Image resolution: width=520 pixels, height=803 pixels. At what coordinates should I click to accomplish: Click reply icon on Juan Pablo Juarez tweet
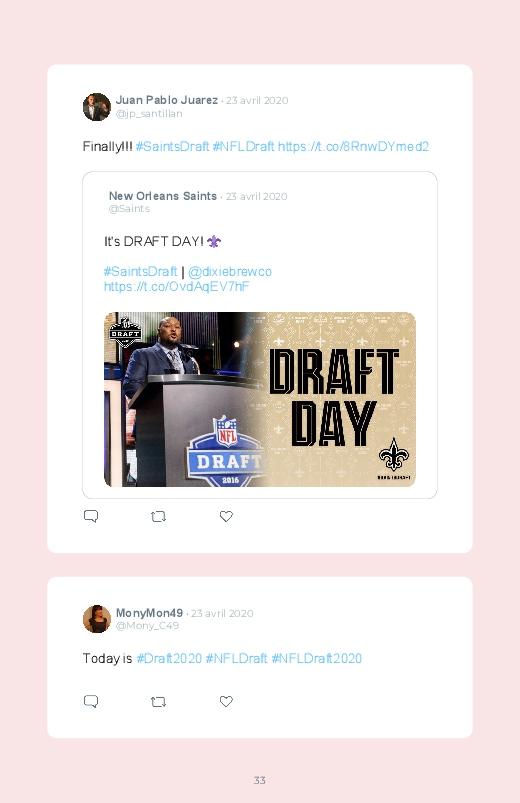(x=91, y=516)
